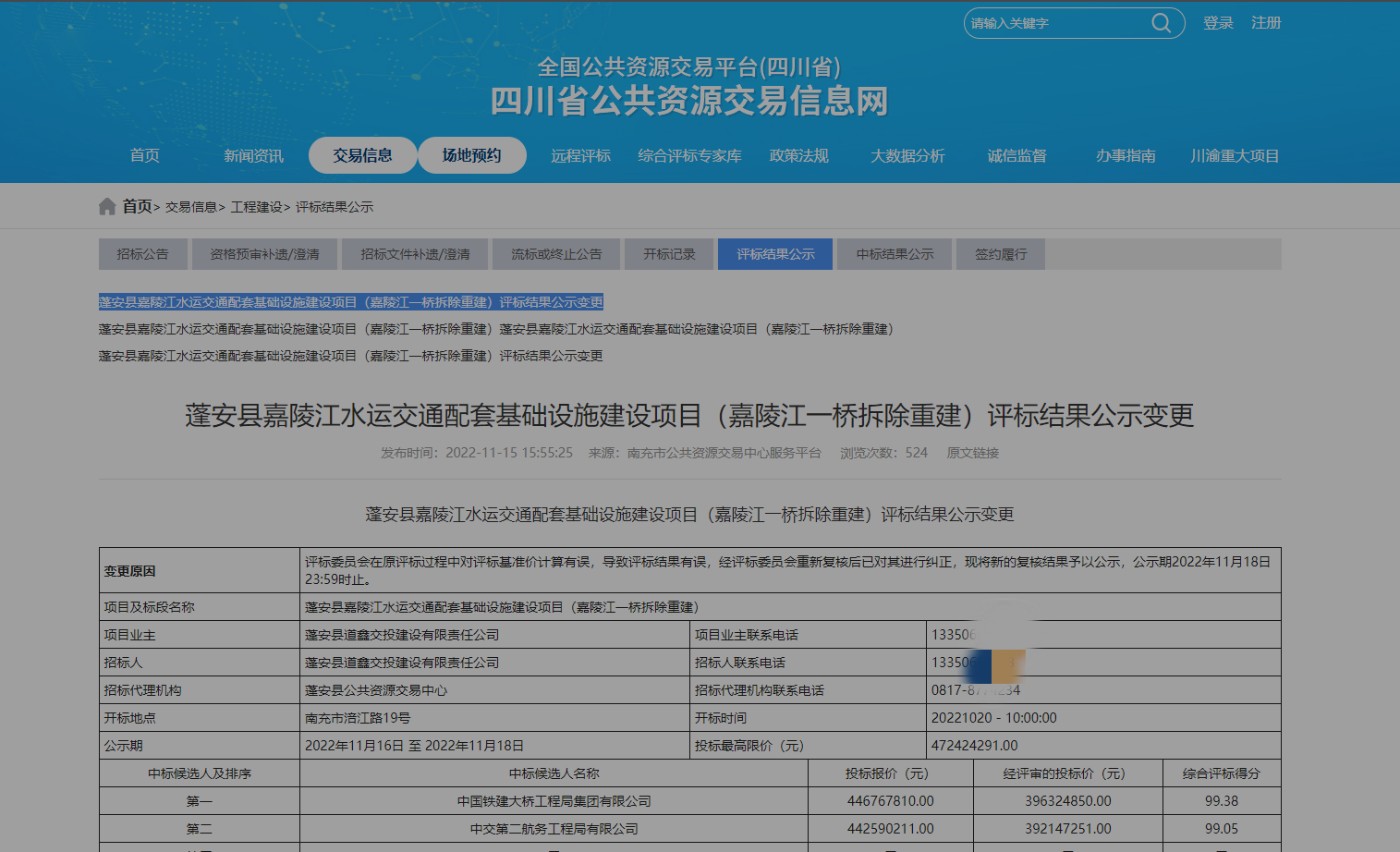
Task: Click evaluated price 396324850.00
Action: click(x=1067, y=801)
